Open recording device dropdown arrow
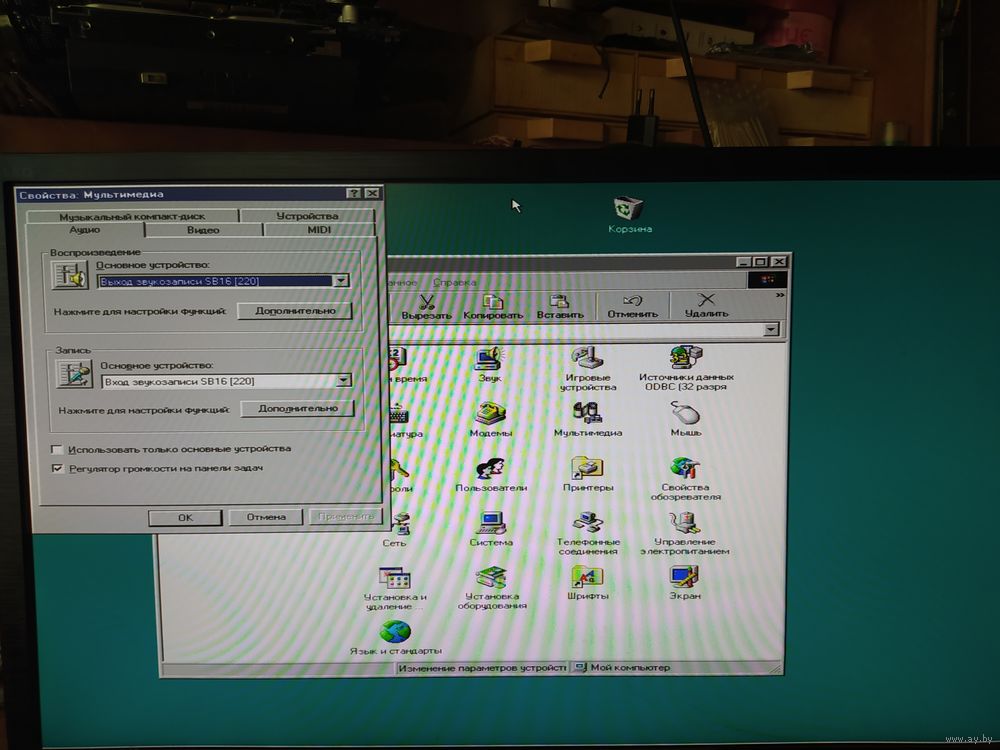The image size is (1000, 750). pyautogui.click(x=343, y=381)
